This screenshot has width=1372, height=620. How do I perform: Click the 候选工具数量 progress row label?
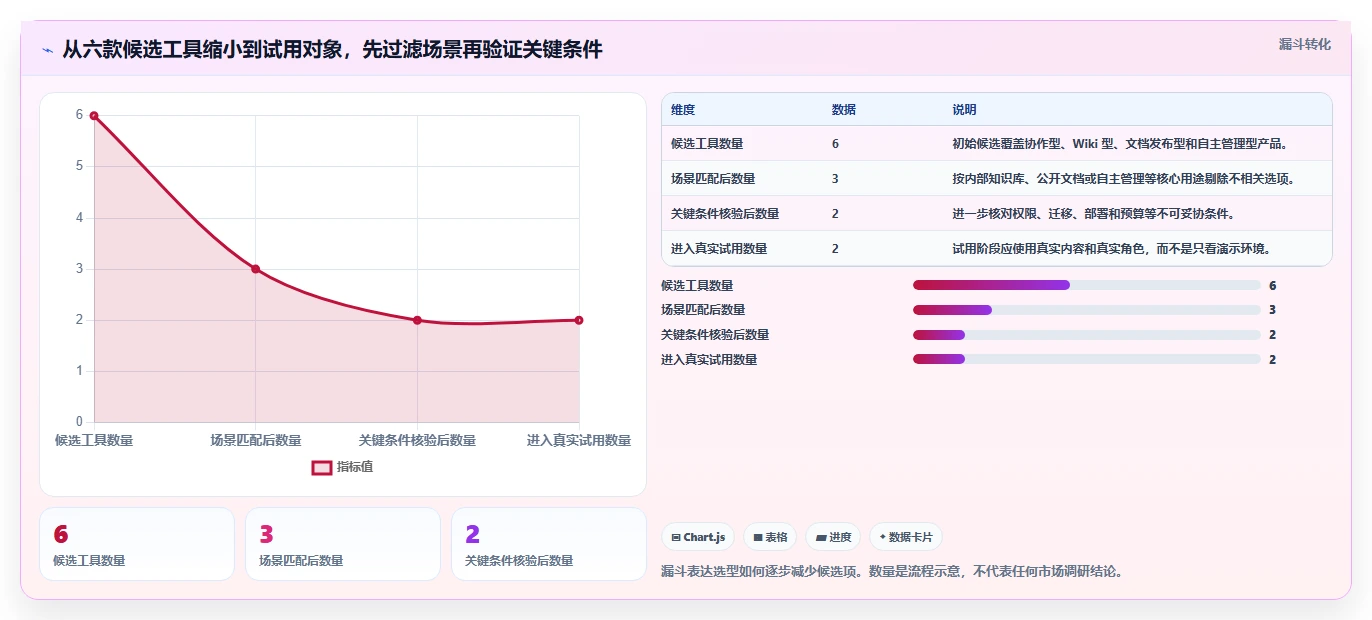click(x=697, y=286)
